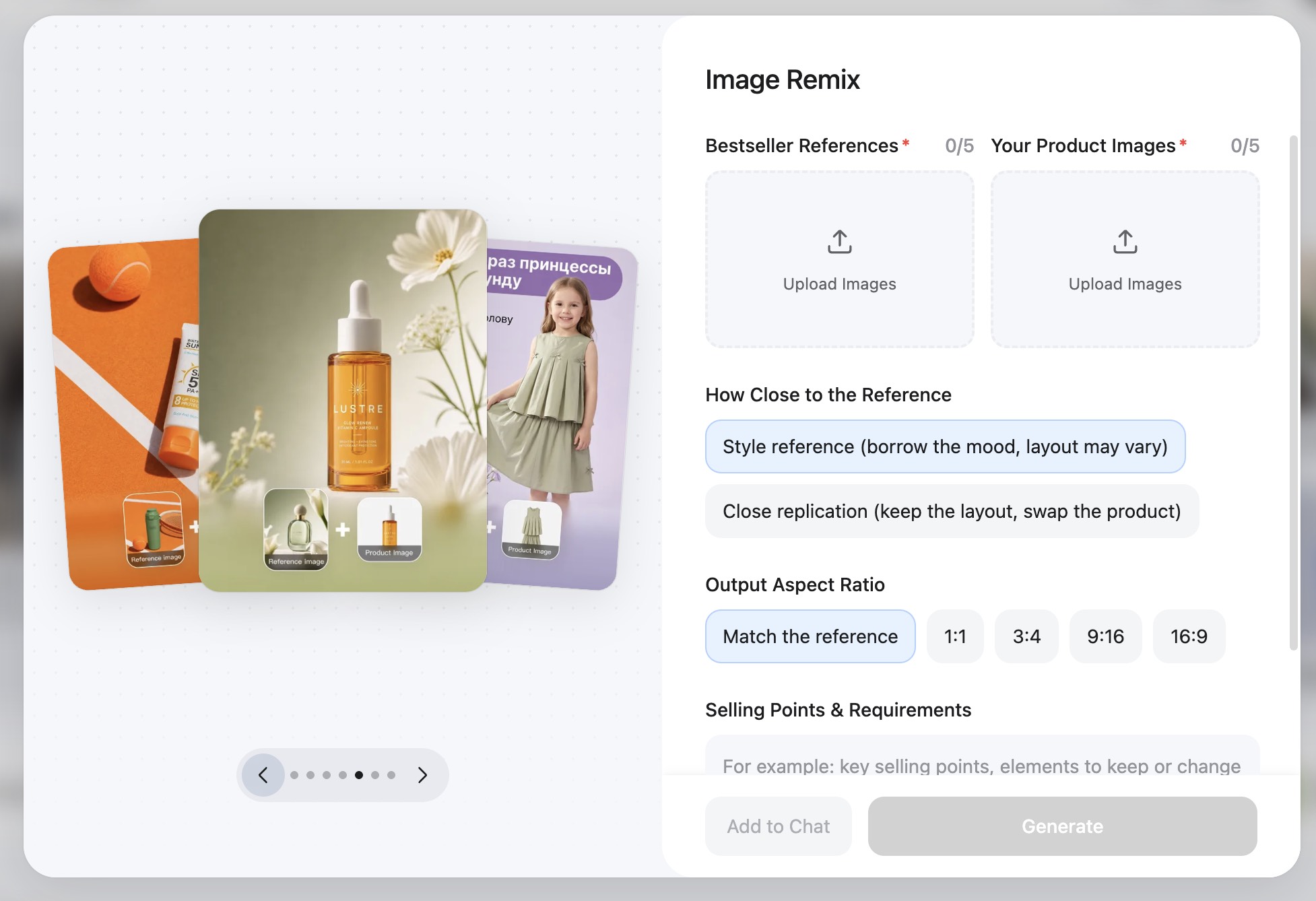This screenshot has width=1316, height=901.
Task: Select 3:4 aspect ratio
Action: pyautogui.click(x=1026, y=636)
